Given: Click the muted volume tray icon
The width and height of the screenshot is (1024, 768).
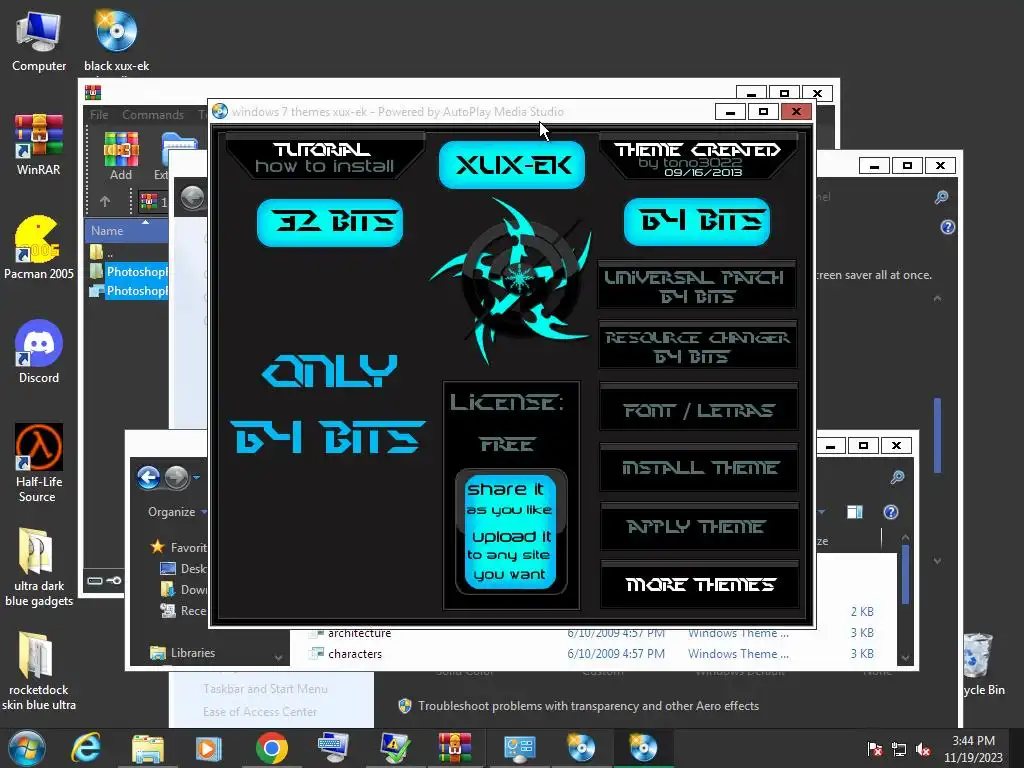Looking at the screenshot, I should coord(923,749).
